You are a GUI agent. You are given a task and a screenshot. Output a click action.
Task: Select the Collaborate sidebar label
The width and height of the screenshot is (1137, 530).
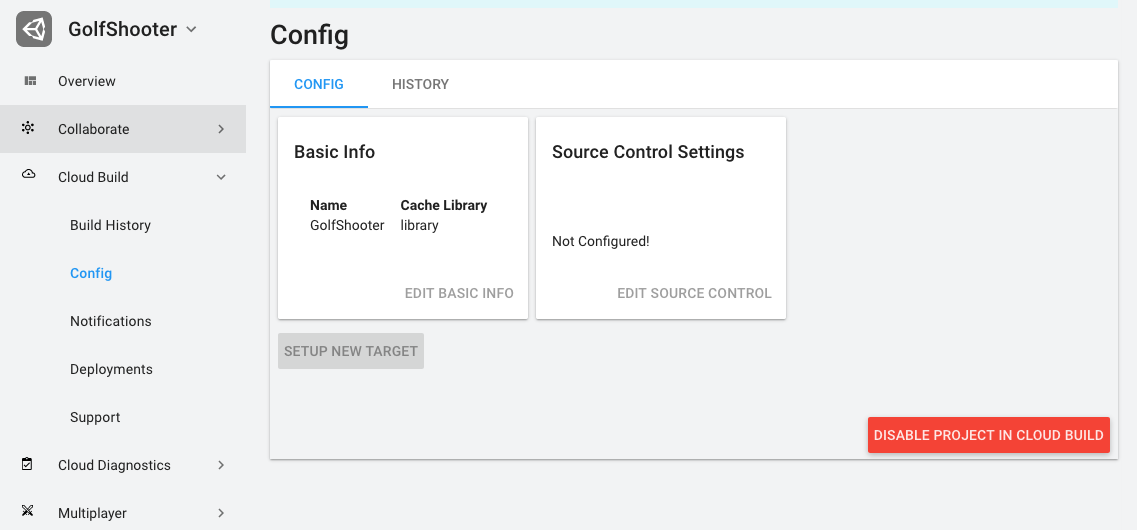click(94, 129)
